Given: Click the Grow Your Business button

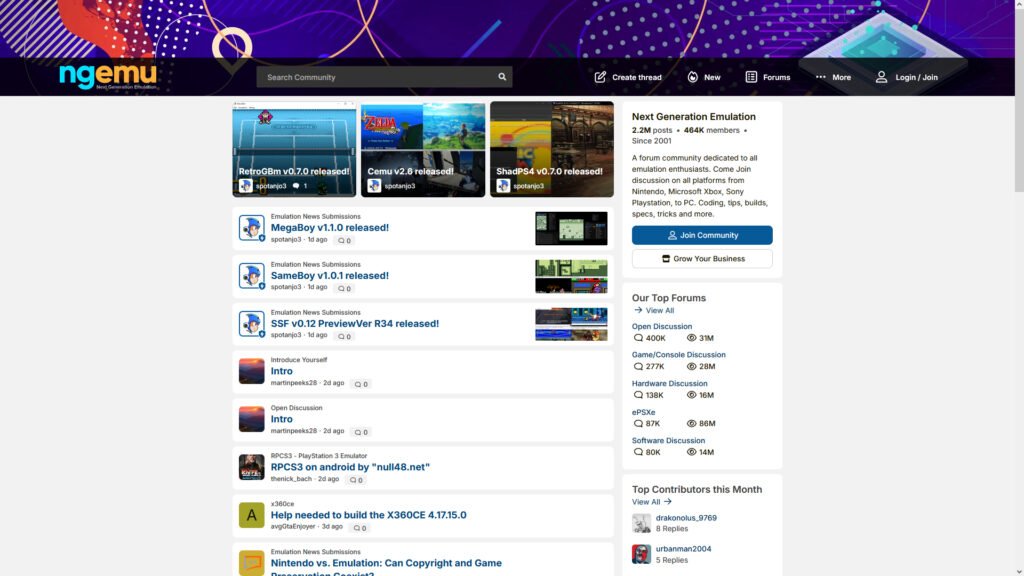Looking at the screenshot, I should 702,259.
